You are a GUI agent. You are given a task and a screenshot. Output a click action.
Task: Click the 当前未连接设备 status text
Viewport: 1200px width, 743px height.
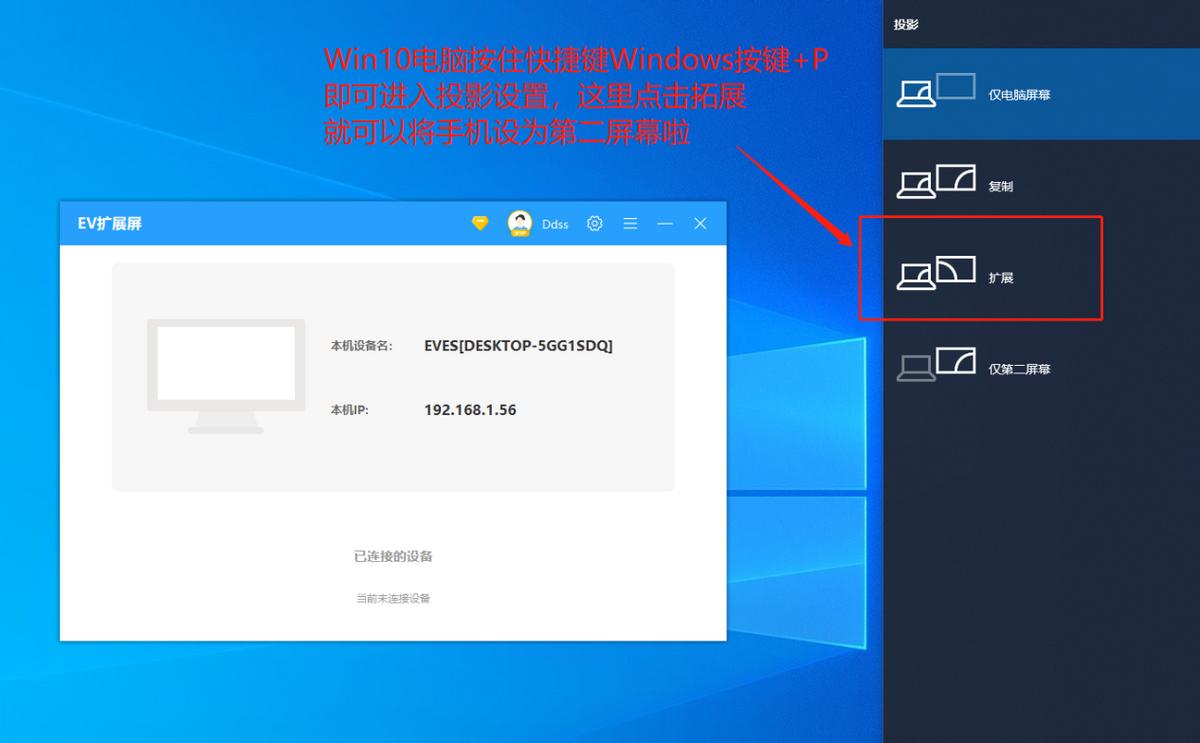[393, 599]
